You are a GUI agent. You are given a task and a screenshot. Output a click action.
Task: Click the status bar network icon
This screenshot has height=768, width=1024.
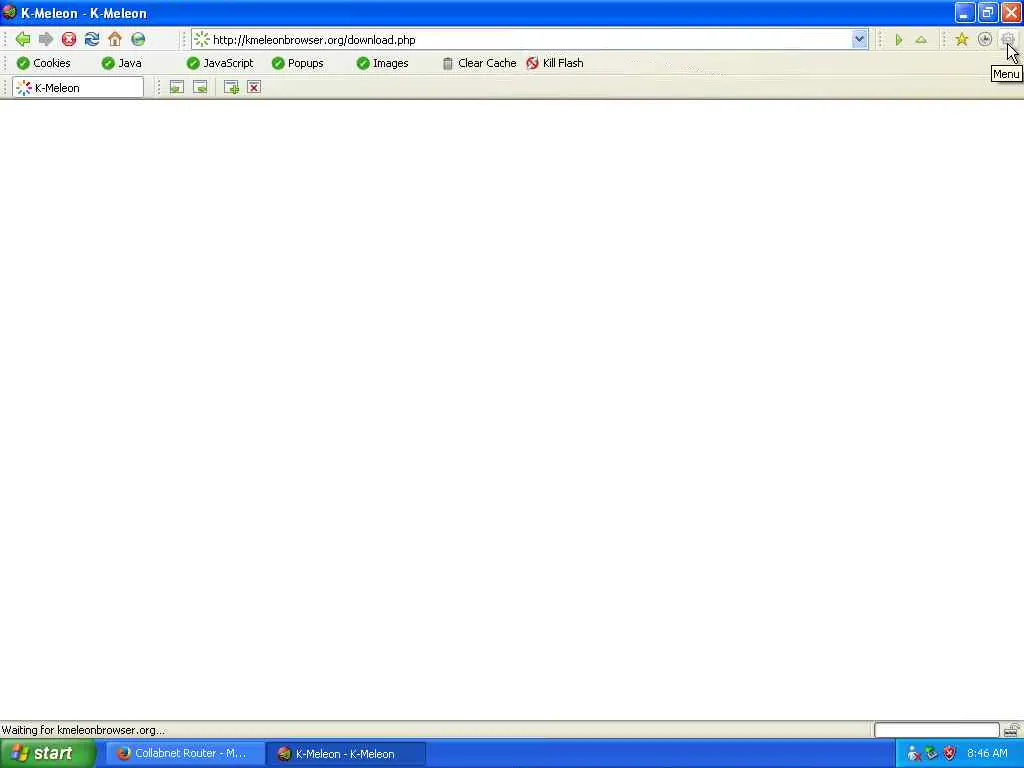tap(1012, 729)
